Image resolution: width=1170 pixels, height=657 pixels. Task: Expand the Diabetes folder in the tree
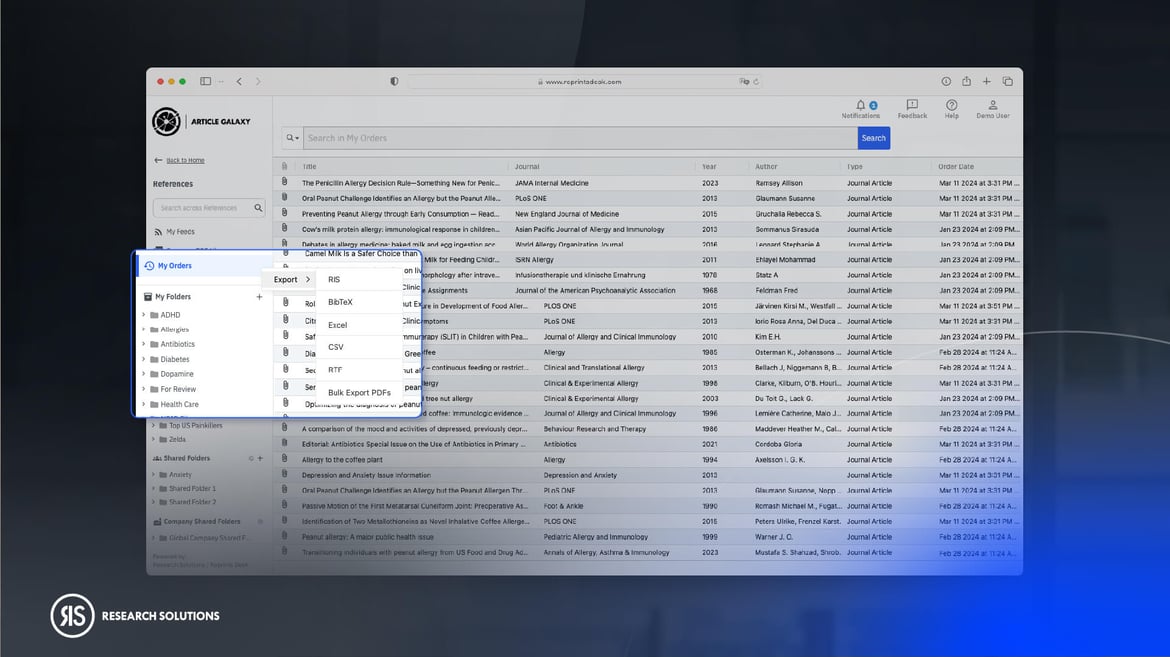144,359
